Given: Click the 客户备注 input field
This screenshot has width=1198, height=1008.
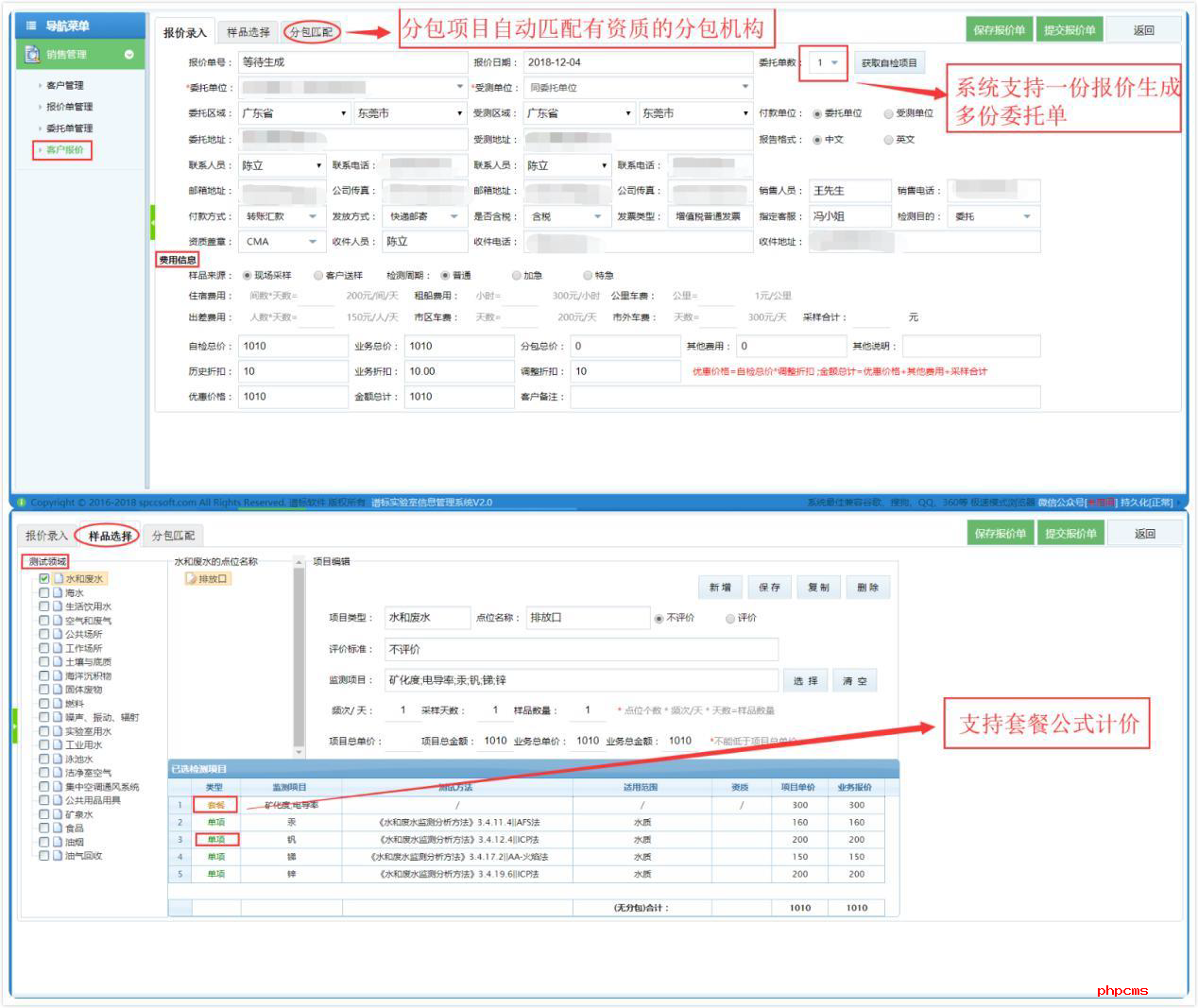Looking at the screenshot, I should [804, 397].
